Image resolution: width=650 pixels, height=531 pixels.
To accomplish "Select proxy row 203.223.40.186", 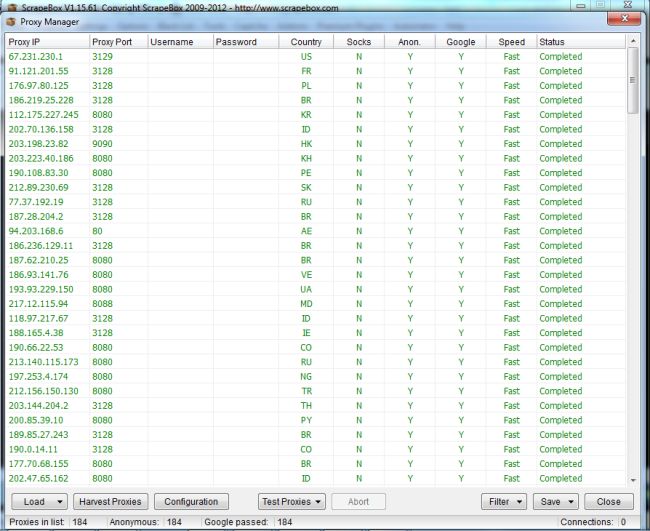I will (315, 158).
